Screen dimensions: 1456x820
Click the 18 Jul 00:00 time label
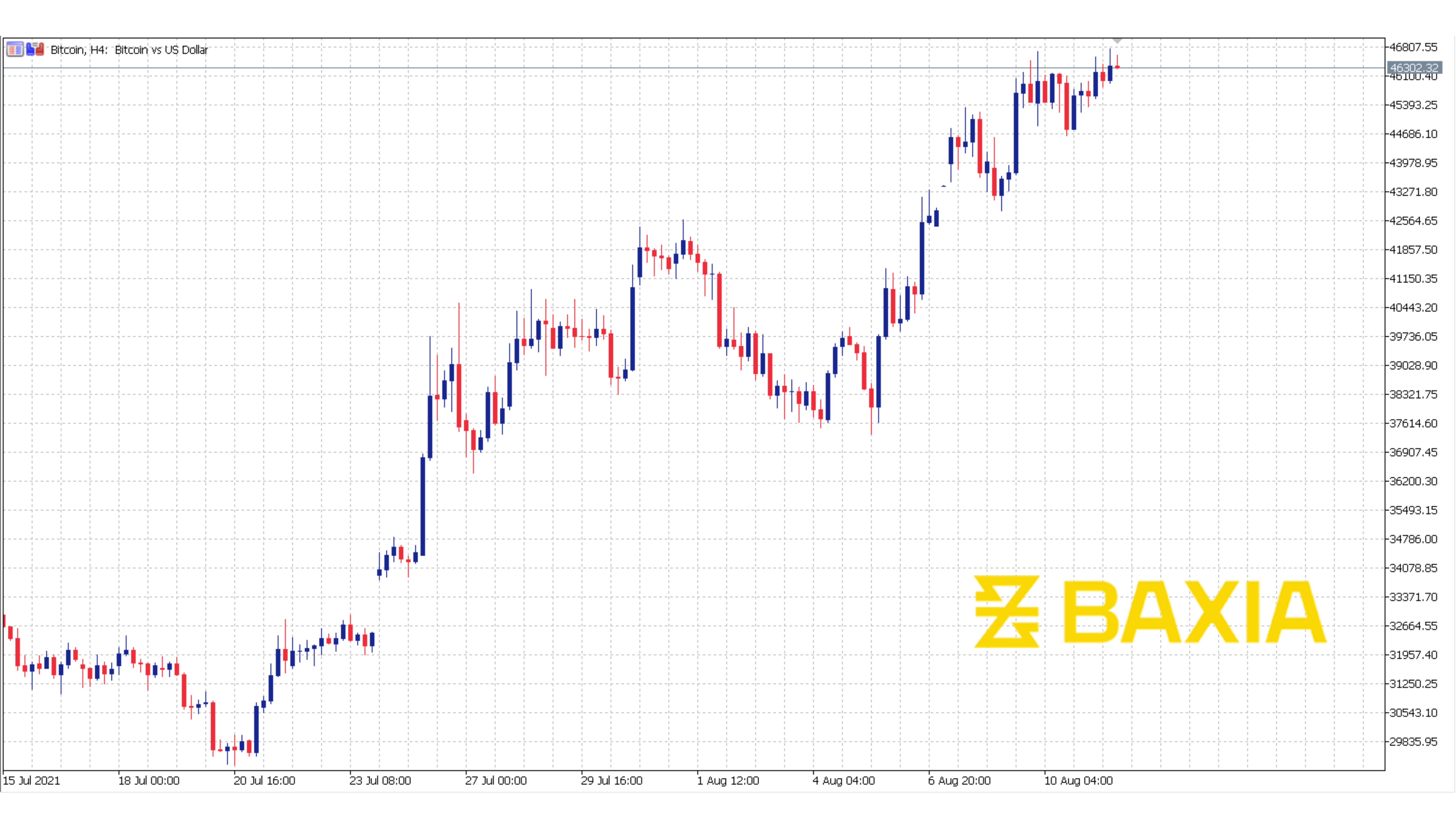(x=149, y=780)
